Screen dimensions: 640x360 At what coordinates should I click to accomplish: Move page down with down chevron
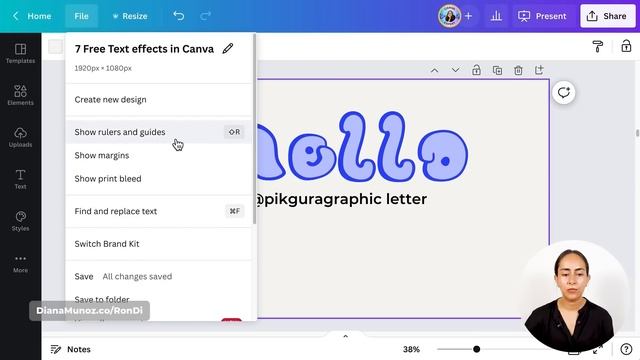[456, 70]
